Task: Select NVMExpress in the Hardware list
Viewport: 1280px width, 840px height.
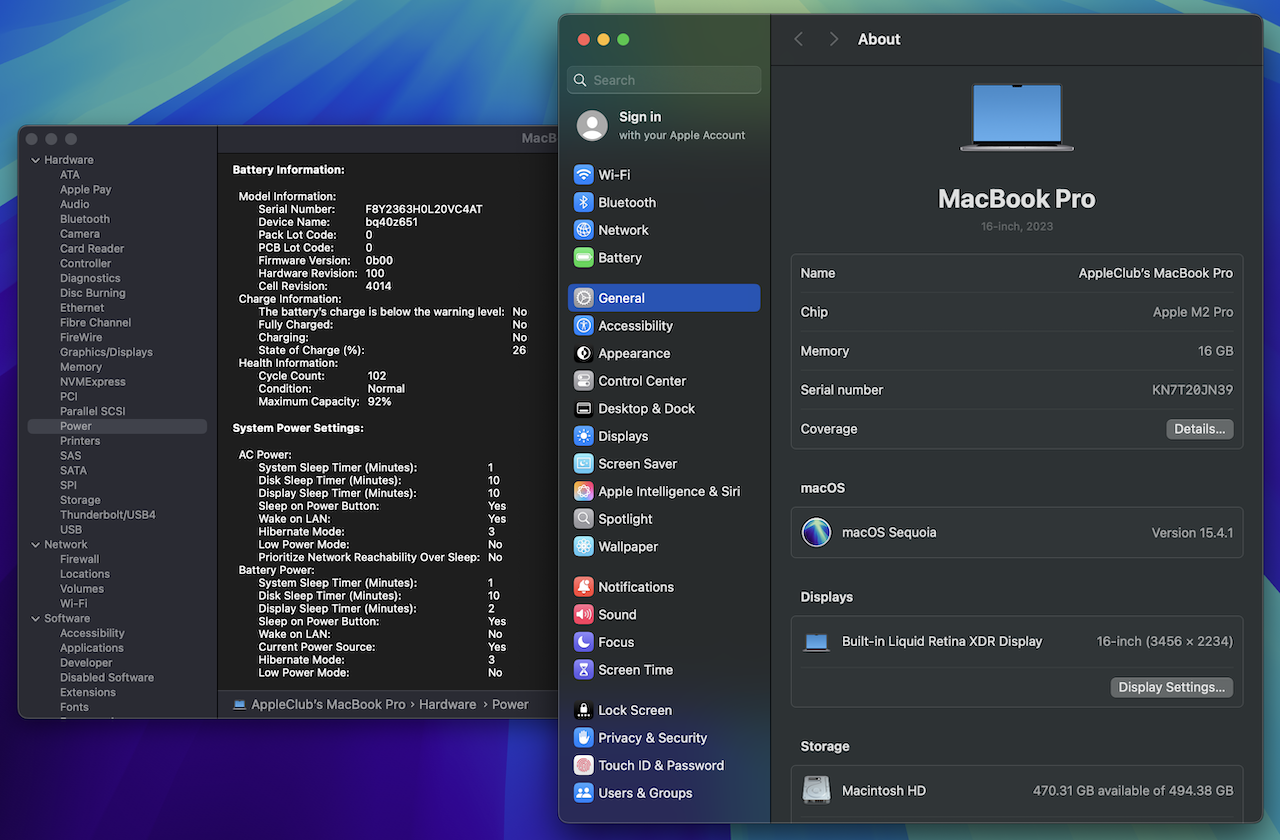Action: coord(93,382)
